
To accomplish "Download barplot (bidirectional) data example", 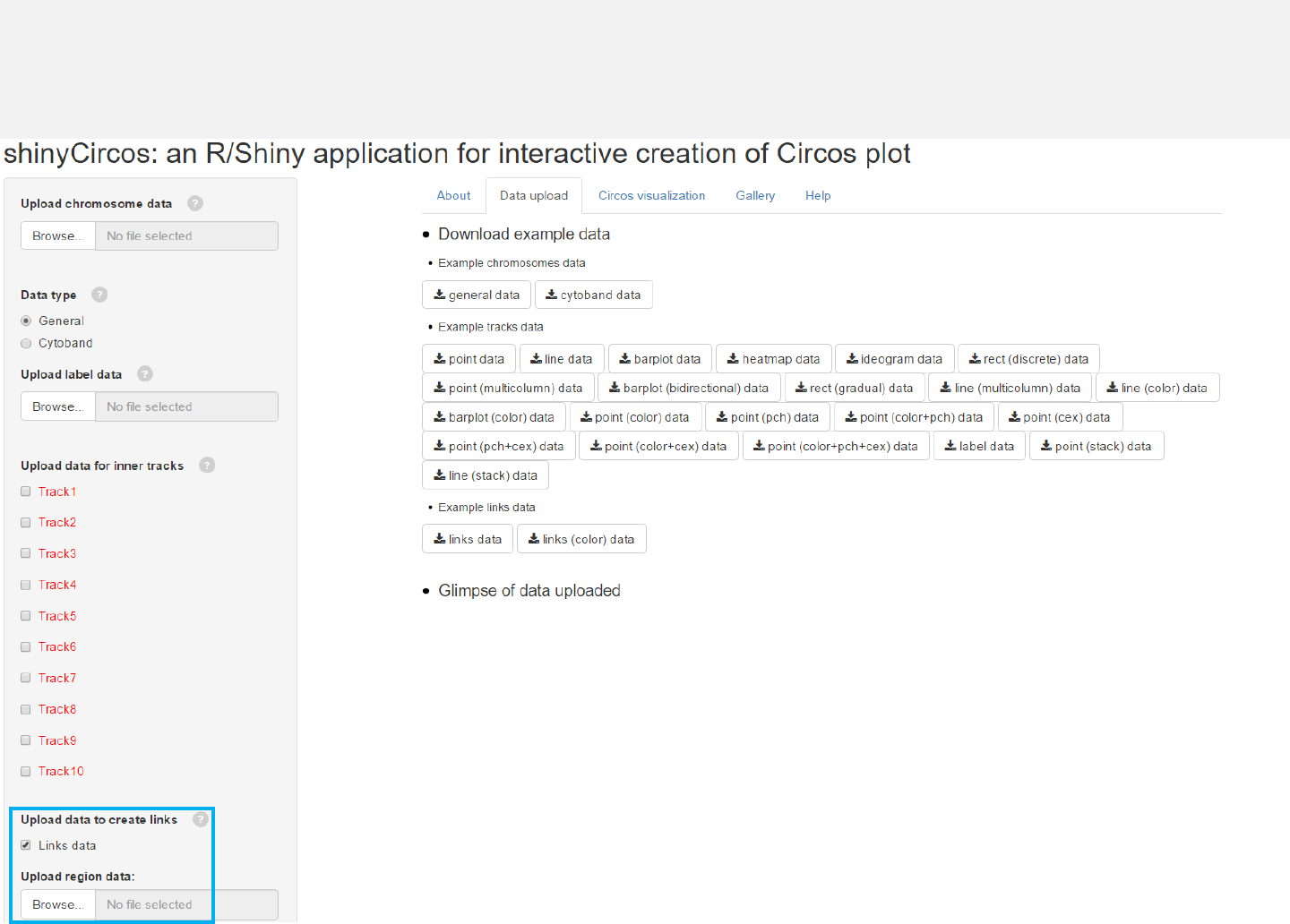I will pos(689,388).
